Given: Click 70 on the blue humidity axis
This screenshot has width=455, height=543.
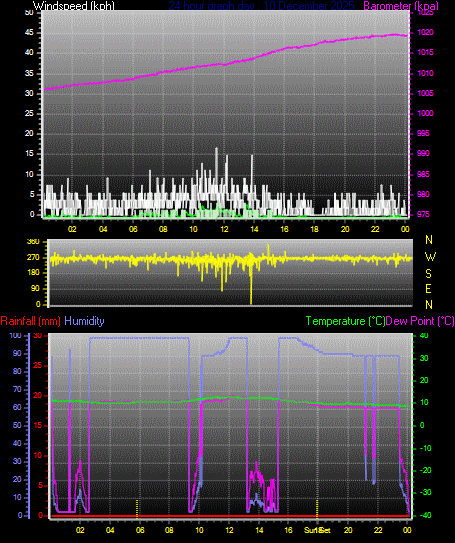Looking at the screenshot, I should (x=17, y=390).
